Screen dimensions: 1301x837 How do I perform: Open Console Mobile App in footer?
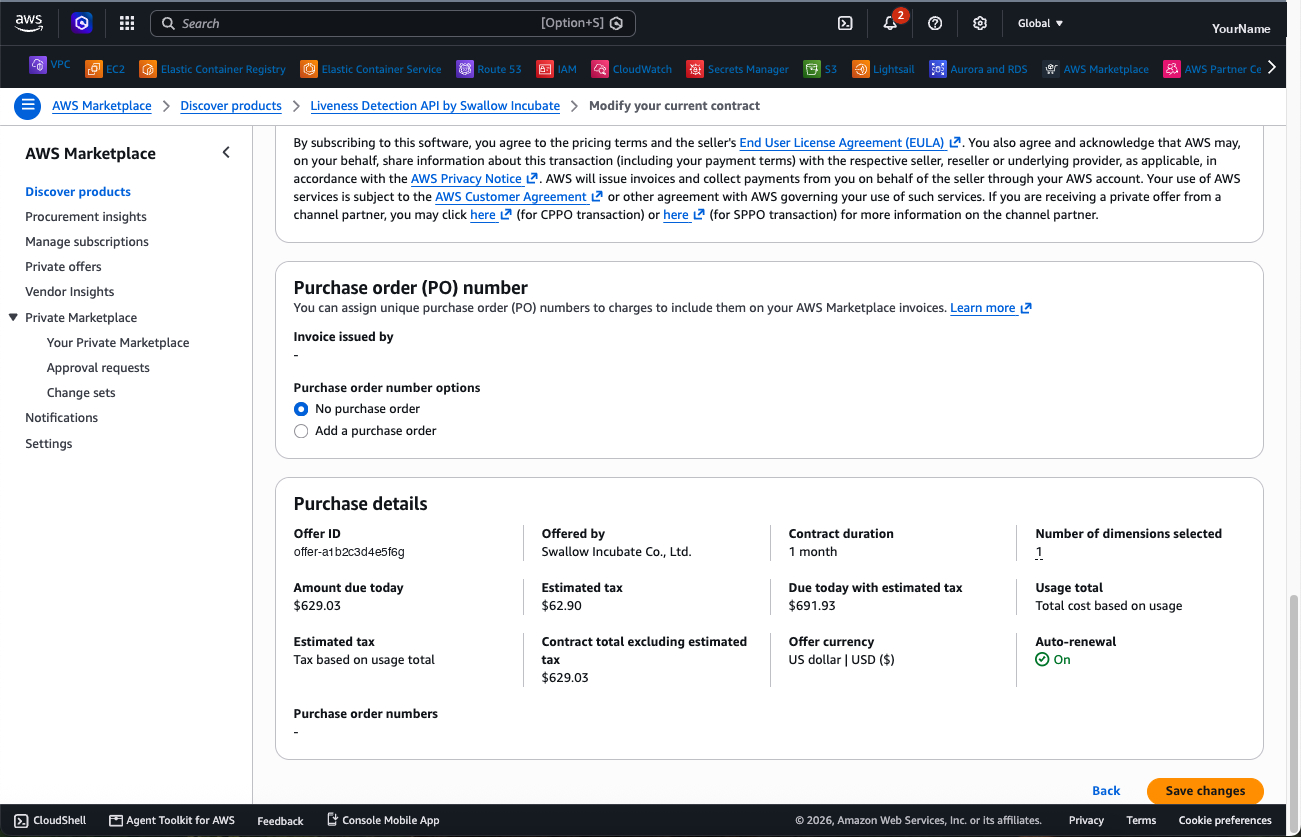point(383,820)
